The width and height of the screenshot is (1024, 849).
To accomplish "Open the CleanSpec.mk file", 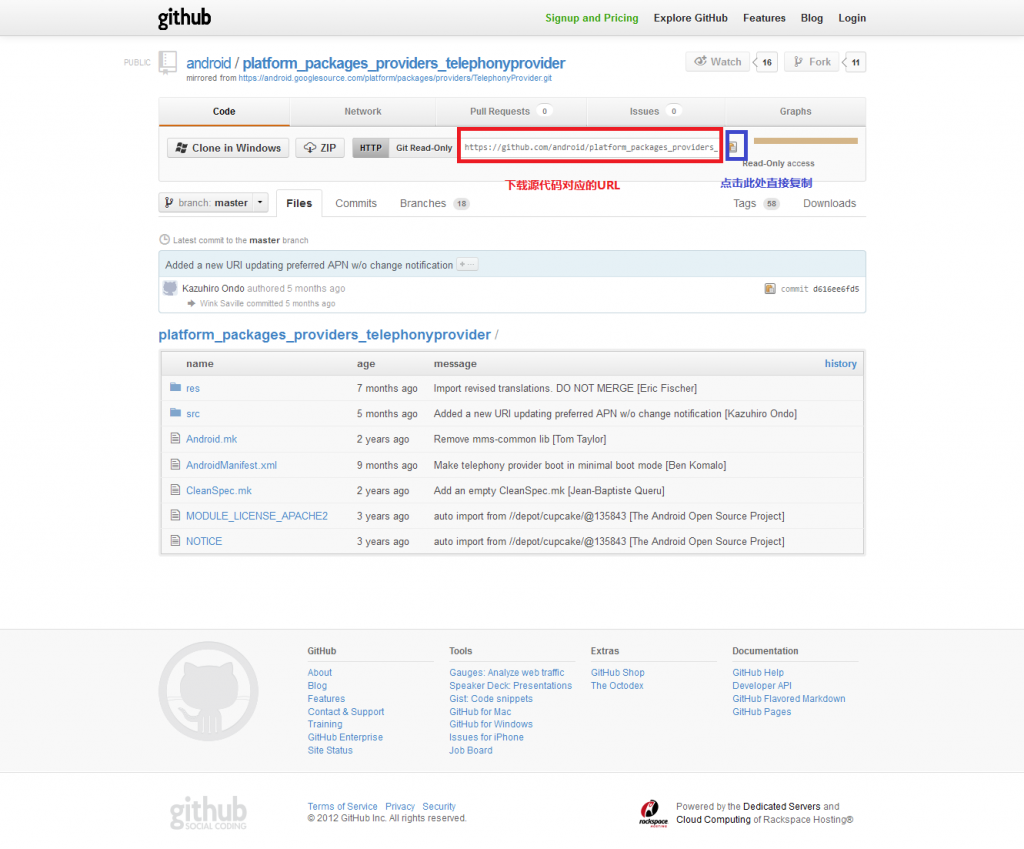I will (219, 491).
